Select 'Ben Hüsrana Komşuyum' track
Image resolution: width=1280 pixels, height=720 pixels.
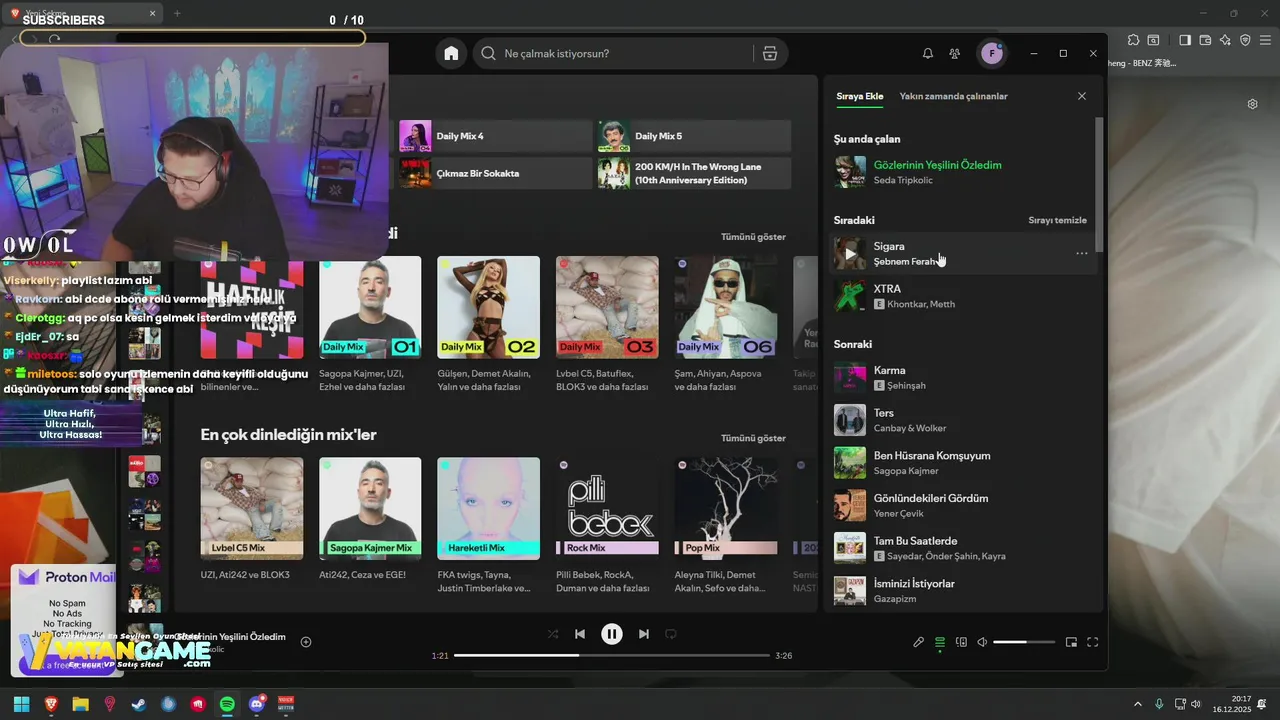(963, 463)
